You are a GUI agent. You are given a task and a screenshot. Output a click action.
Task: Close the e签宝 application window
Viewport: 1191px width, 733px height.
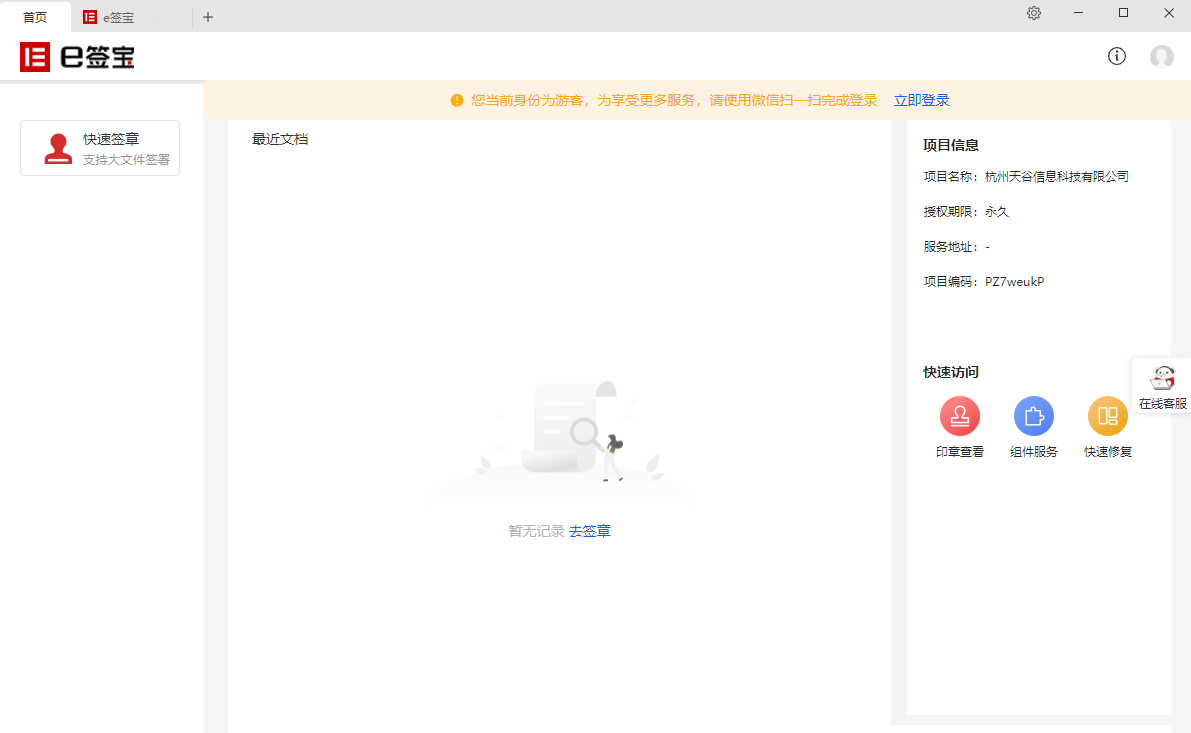coord(1168,13)
